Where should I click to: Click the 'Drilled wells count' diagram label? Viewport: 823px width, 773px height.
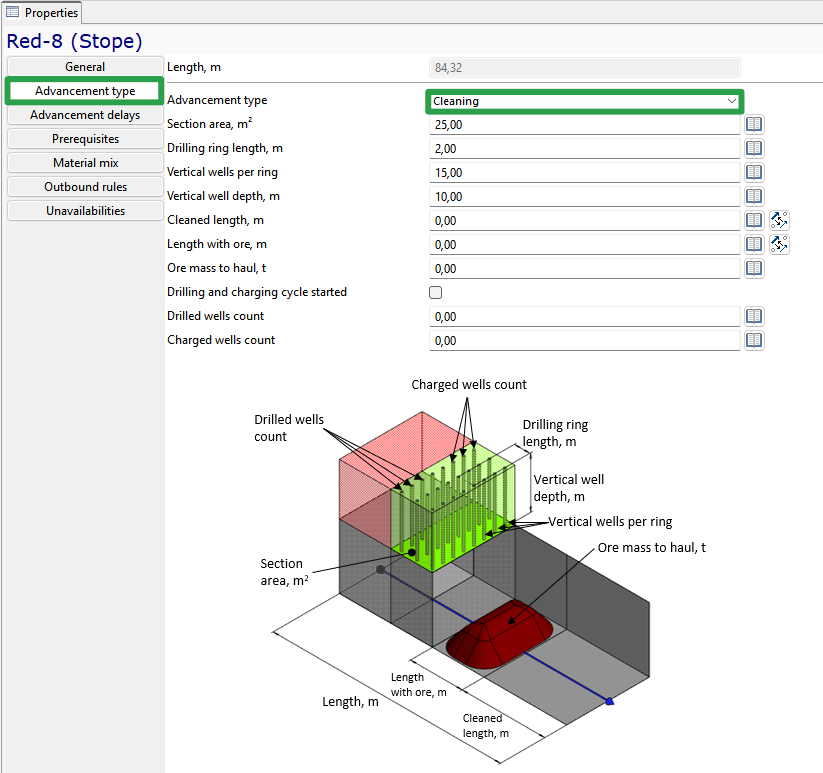click(289, 428)
